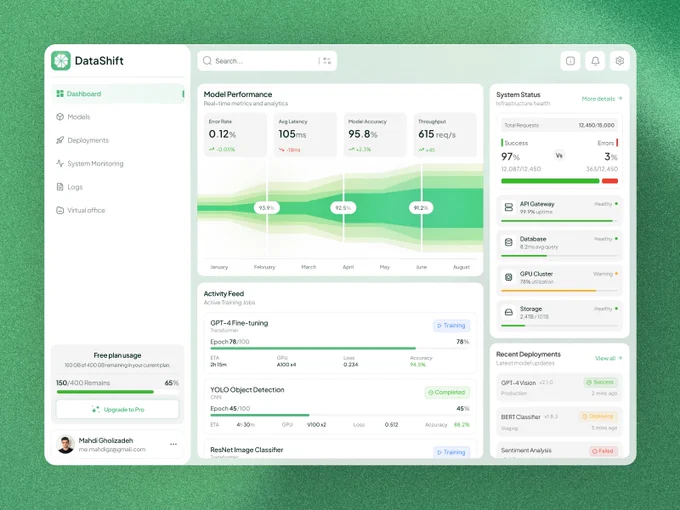Click the 91.2% chart marker
Screen dimensions: 680x510
(421, 208)
